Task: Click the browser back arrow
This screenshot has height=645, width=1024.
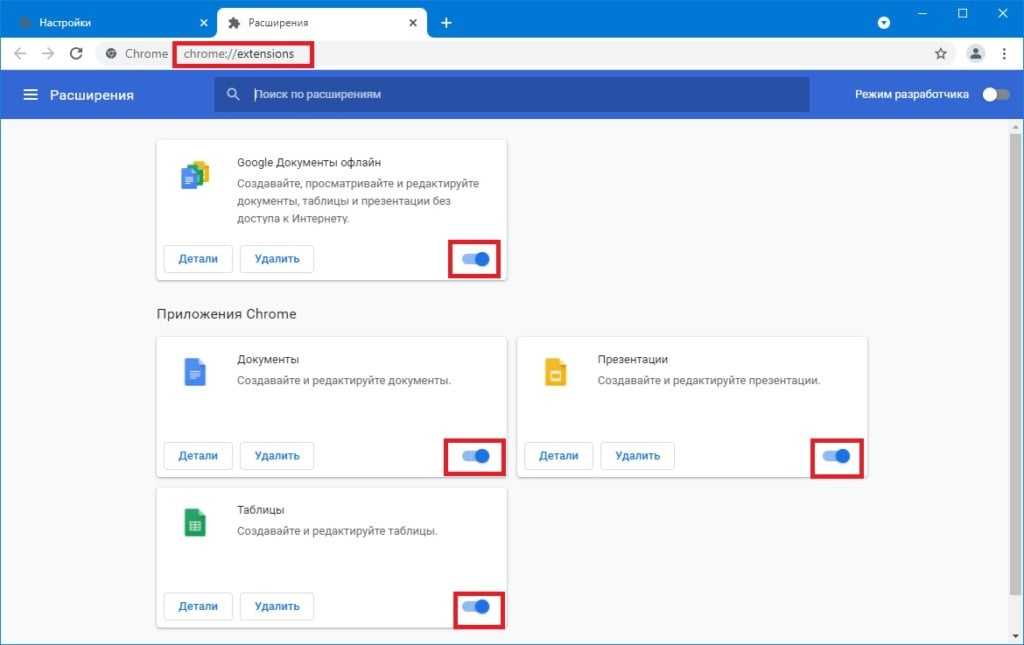Action: [x=20, y=54]
